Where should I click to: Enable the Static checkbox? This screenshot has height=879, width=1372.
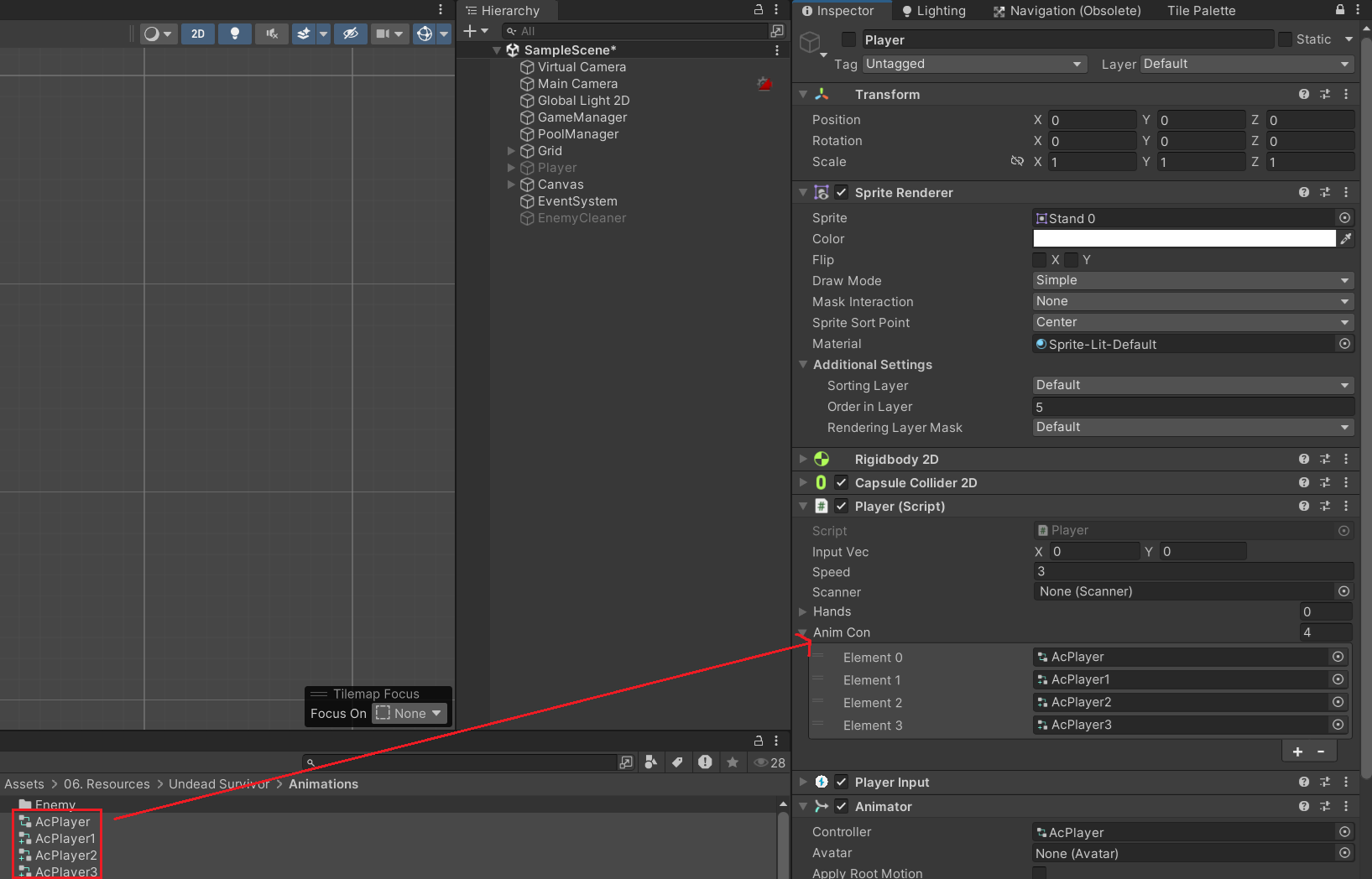click(x=1286, y=39)
